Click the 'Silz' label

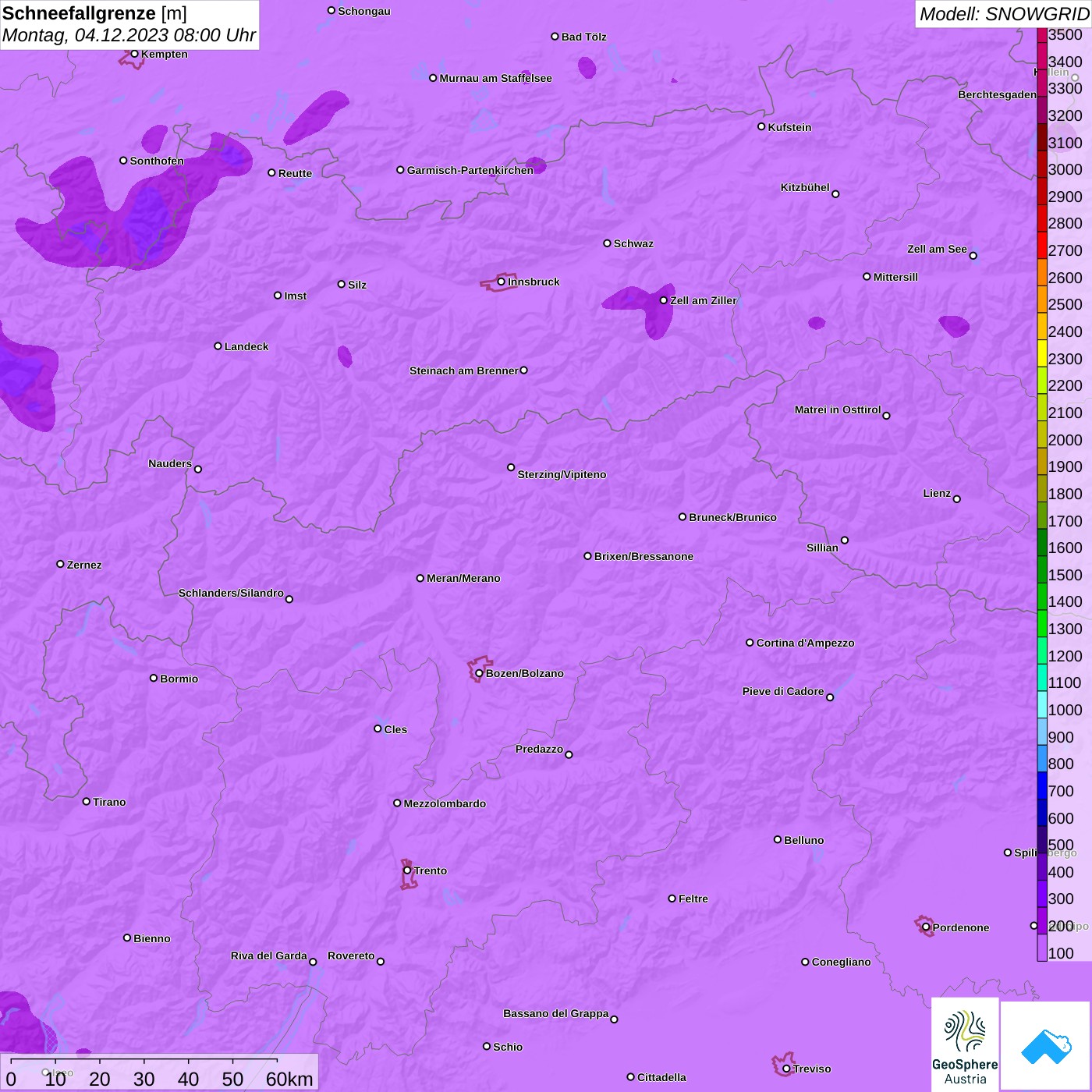(357, 285)
